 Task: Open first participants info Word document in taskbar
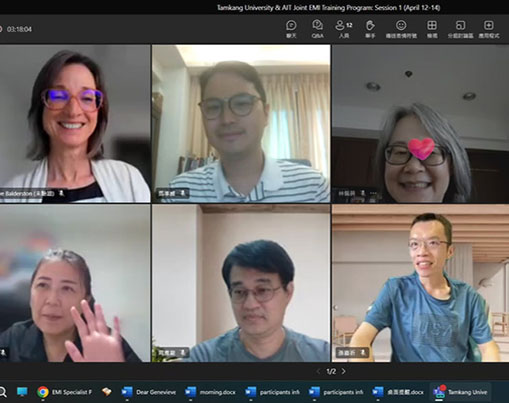272,392
